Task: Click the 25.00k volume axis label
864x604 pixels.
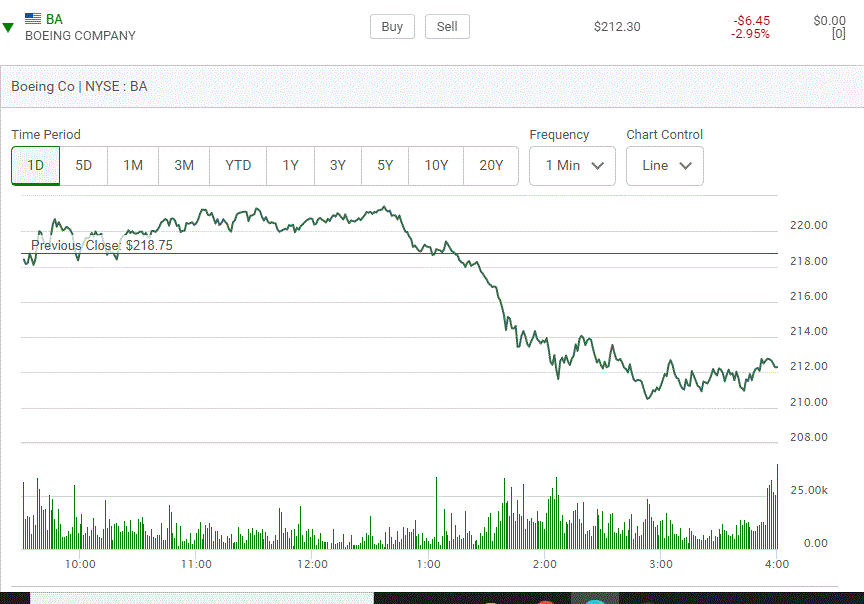Action: (x=809, y=490)
